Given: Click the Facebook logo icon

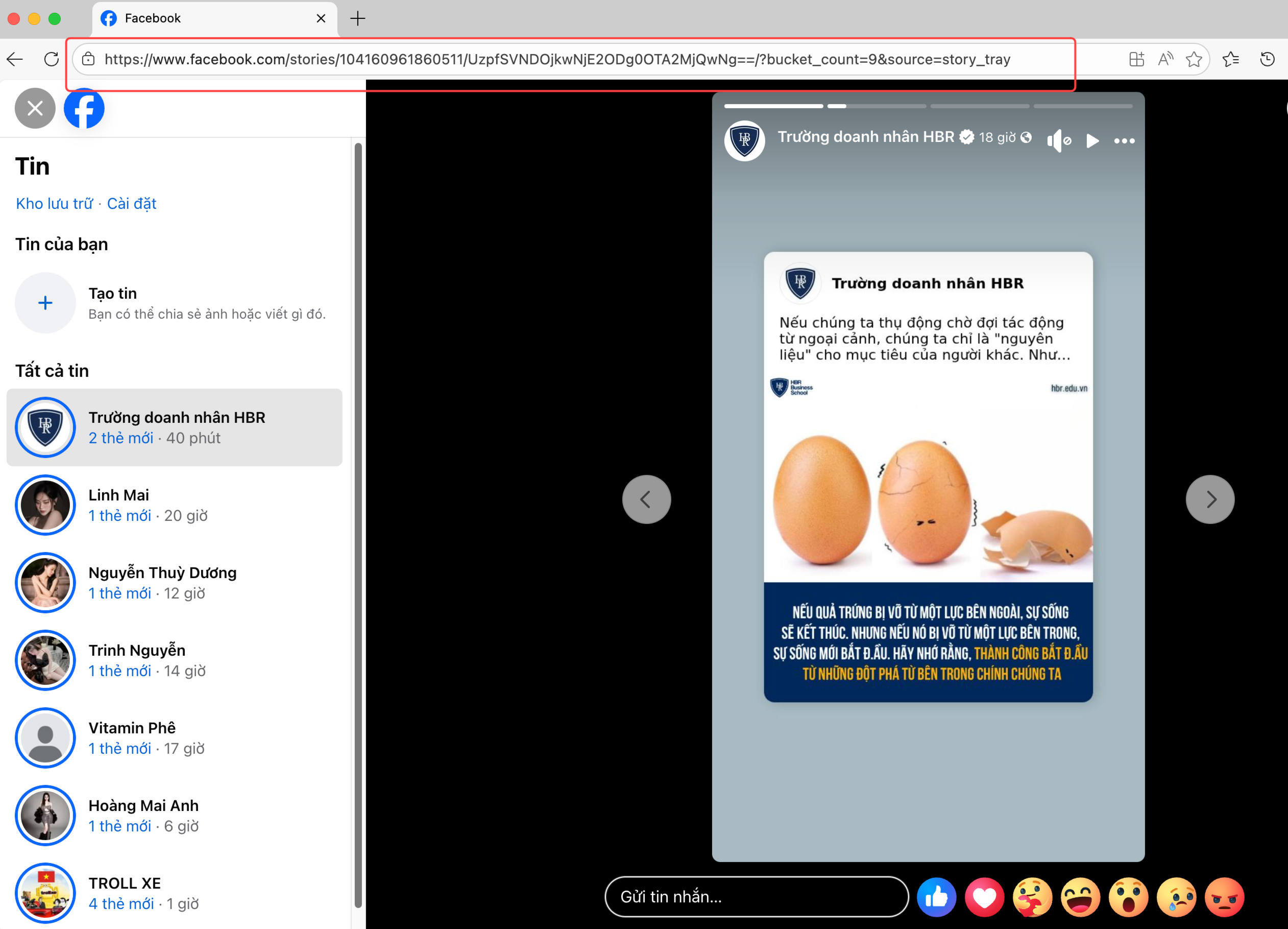Looking at the screenshot, I should [x=84, y=108].
